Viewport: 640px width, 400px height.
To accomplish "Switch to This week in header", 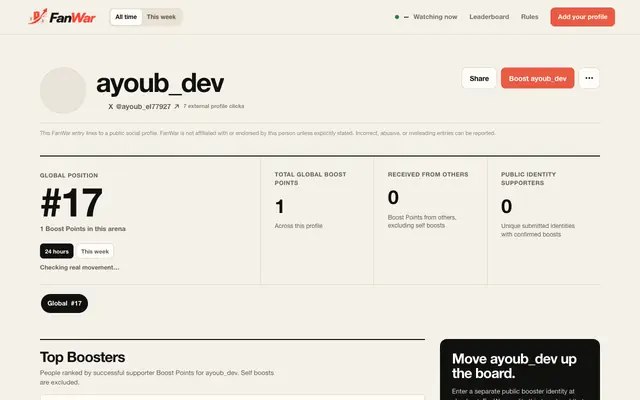I will point(161,17).
